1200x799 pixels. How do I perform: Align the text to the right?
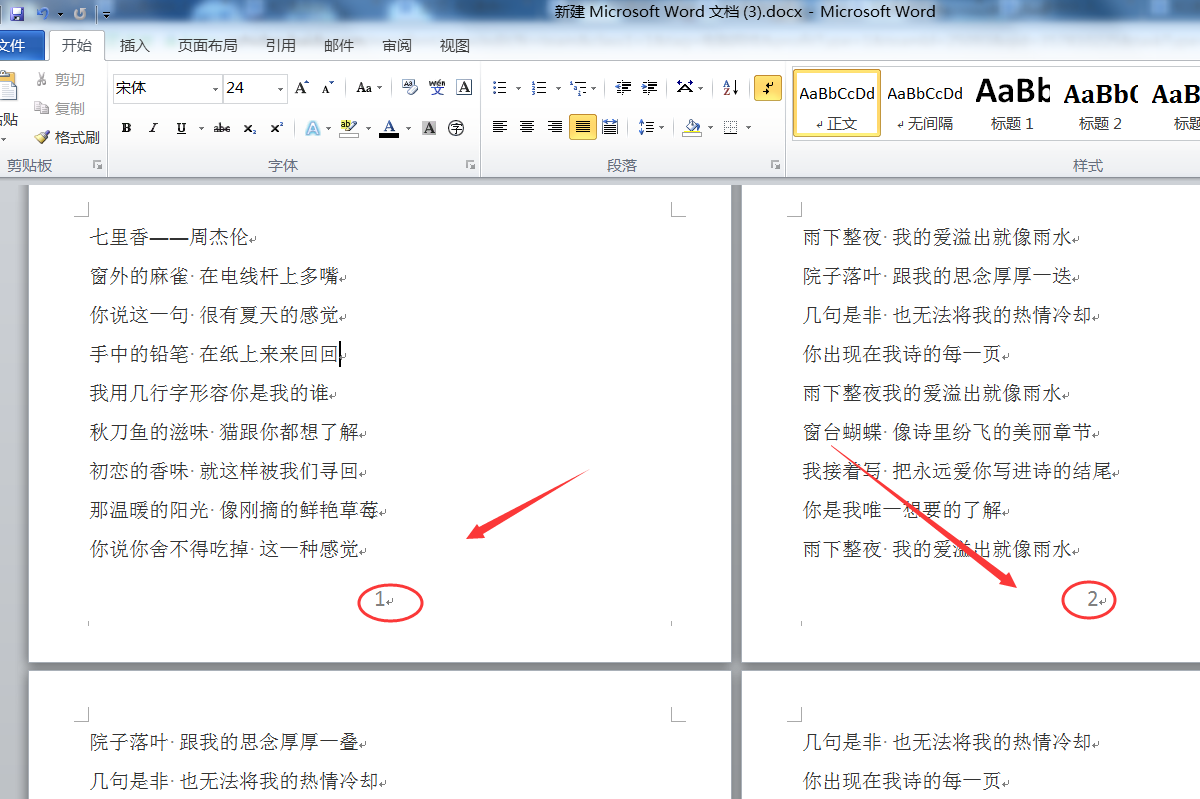(x=555, y=127)
